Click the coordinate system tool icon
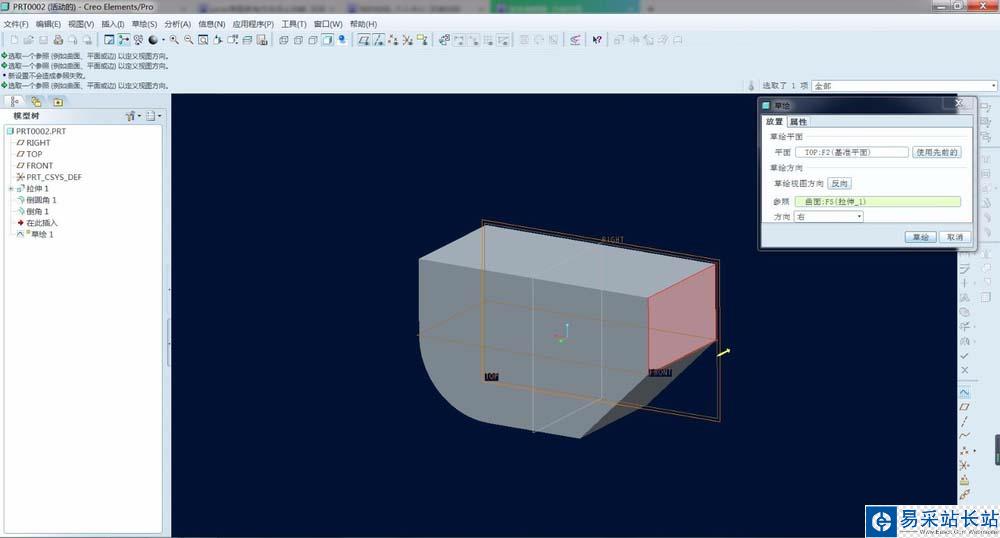The height and width of the screenshot is (538, 1000). pyautogui.click(x=964, y=465)
